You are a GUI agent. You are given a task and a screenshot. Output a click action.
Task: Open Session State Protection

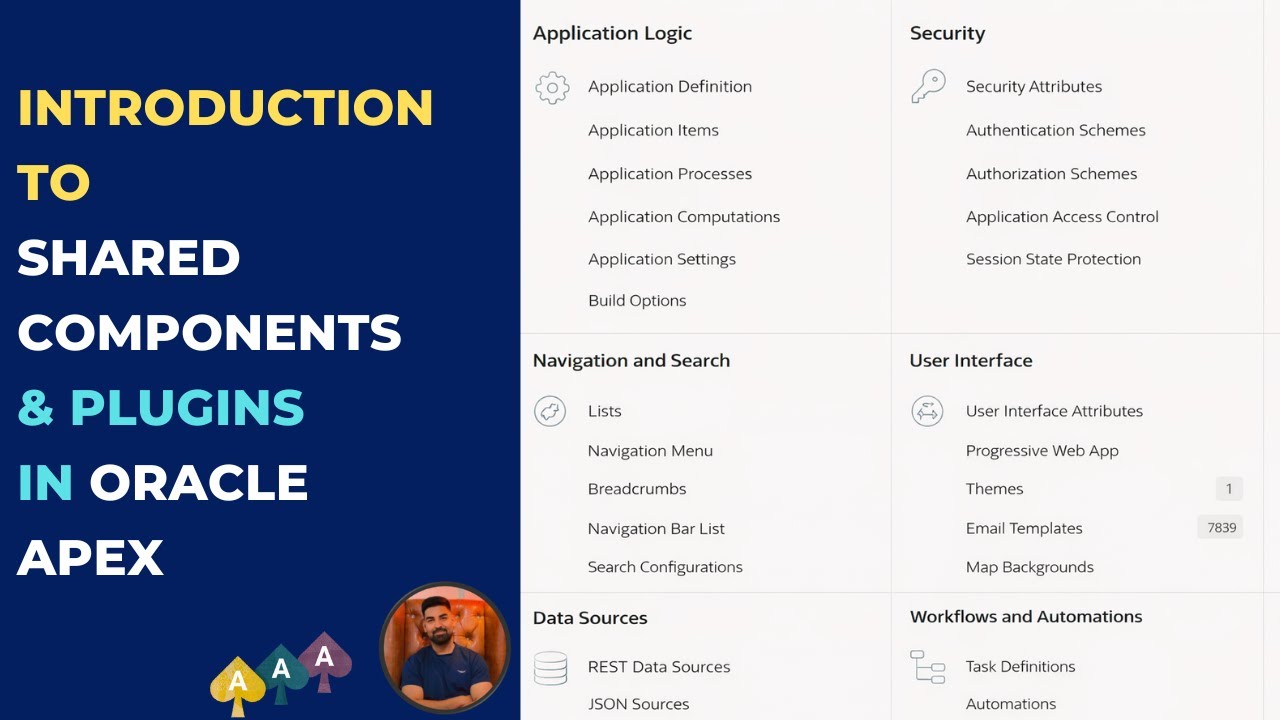1053,259
